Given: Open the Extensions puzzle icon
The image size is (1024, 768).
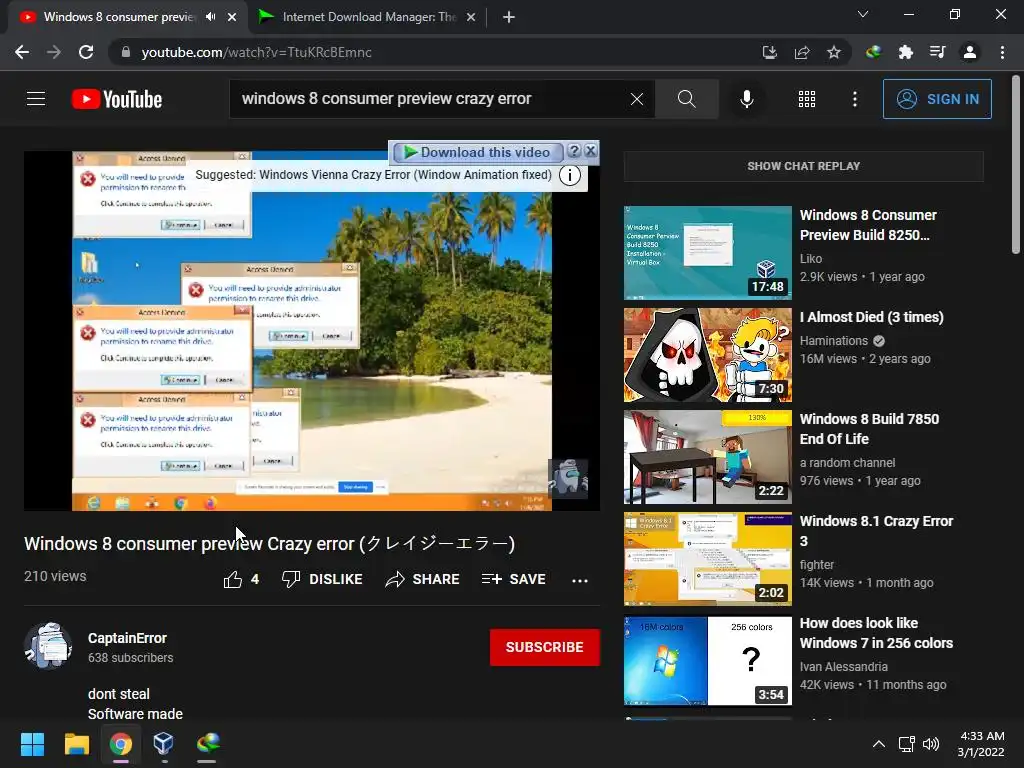Looking at the screenshot, I should tap(906, 52).
